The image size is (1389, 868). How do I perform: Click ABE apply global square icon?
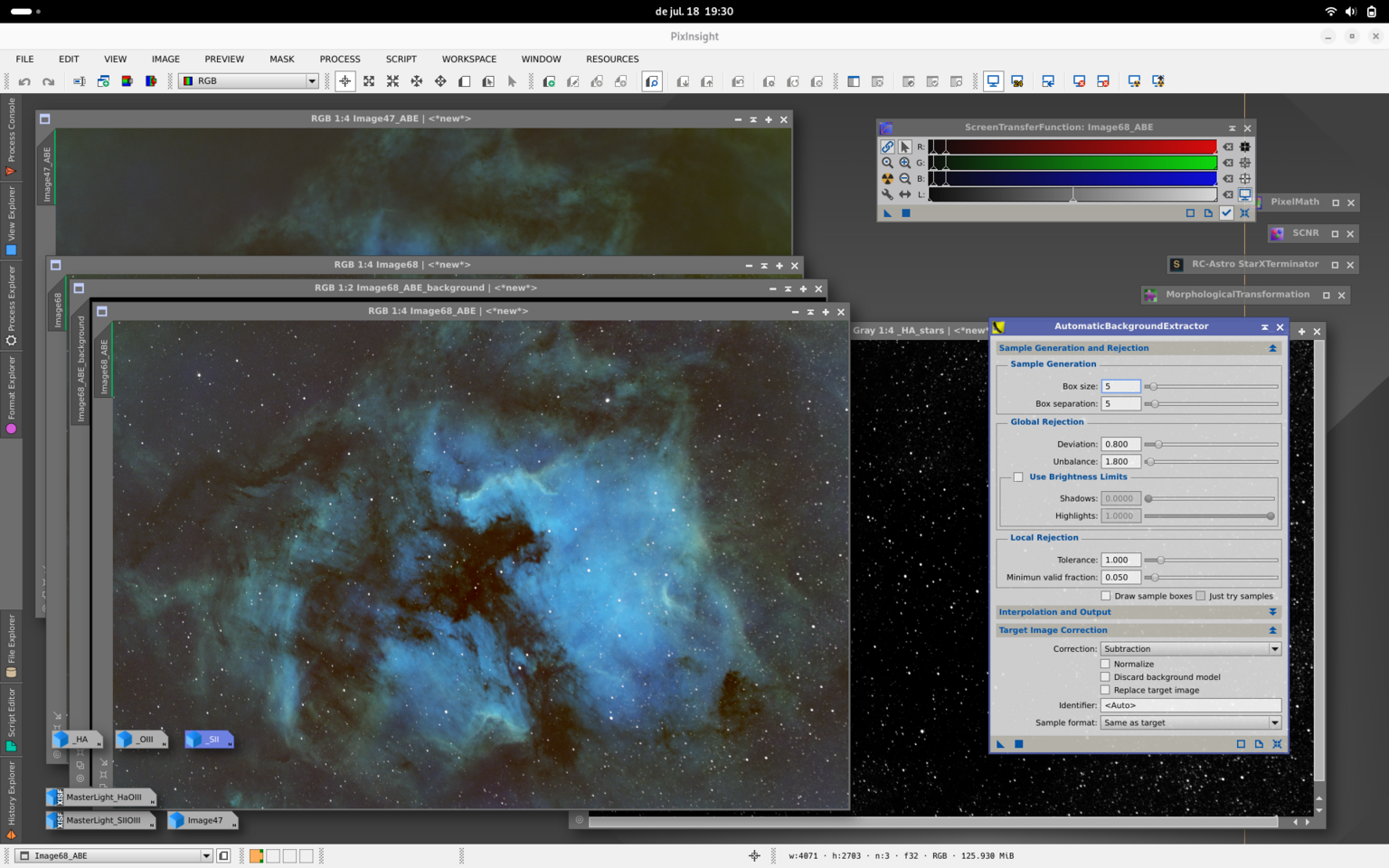coord(1018,744)
